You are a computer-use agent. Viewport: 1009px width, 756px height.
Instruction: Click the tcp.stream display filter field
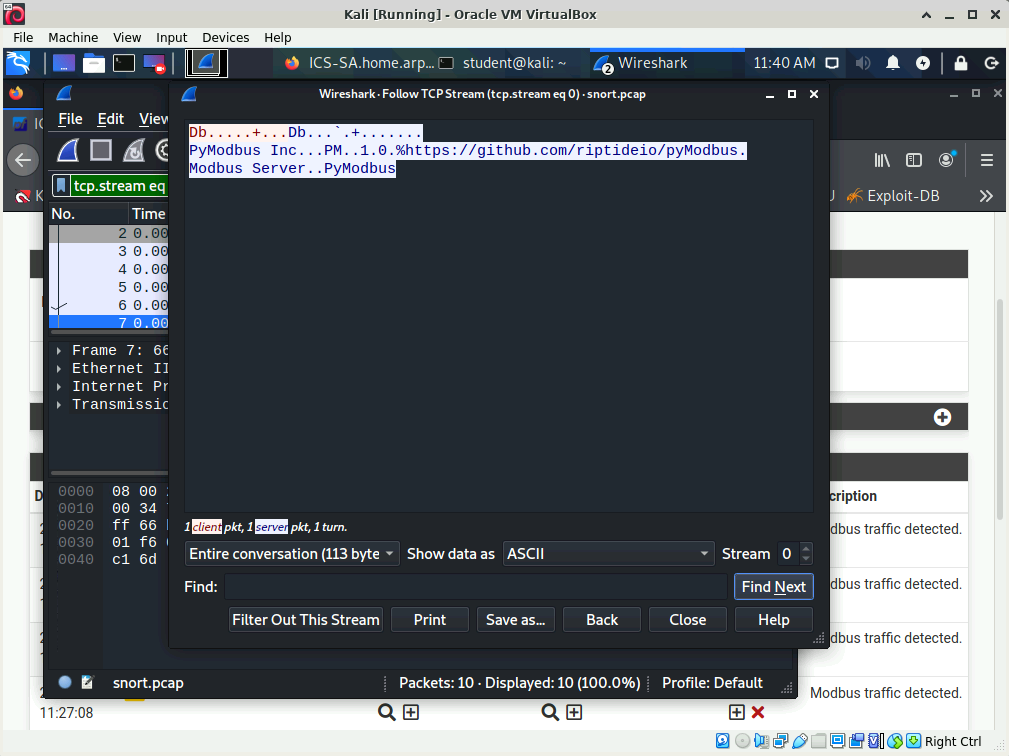tap(119, 186)
